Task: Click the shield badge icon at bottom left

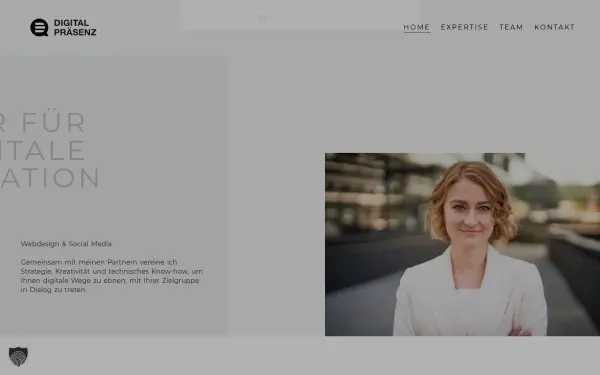Action: (18, 357)
